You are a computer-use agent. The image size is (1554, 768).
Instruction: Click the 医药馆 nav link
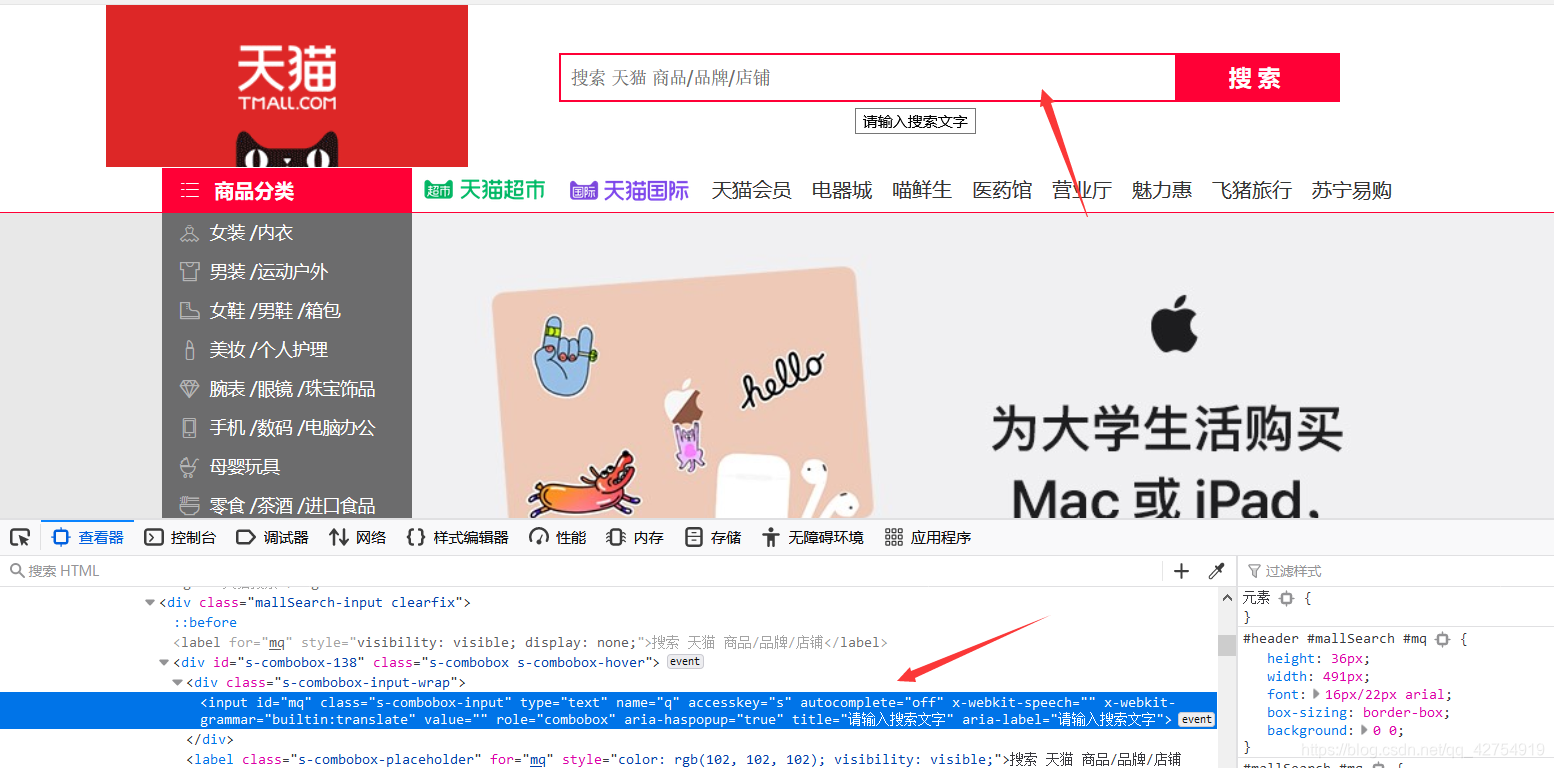pos(1002,190)
